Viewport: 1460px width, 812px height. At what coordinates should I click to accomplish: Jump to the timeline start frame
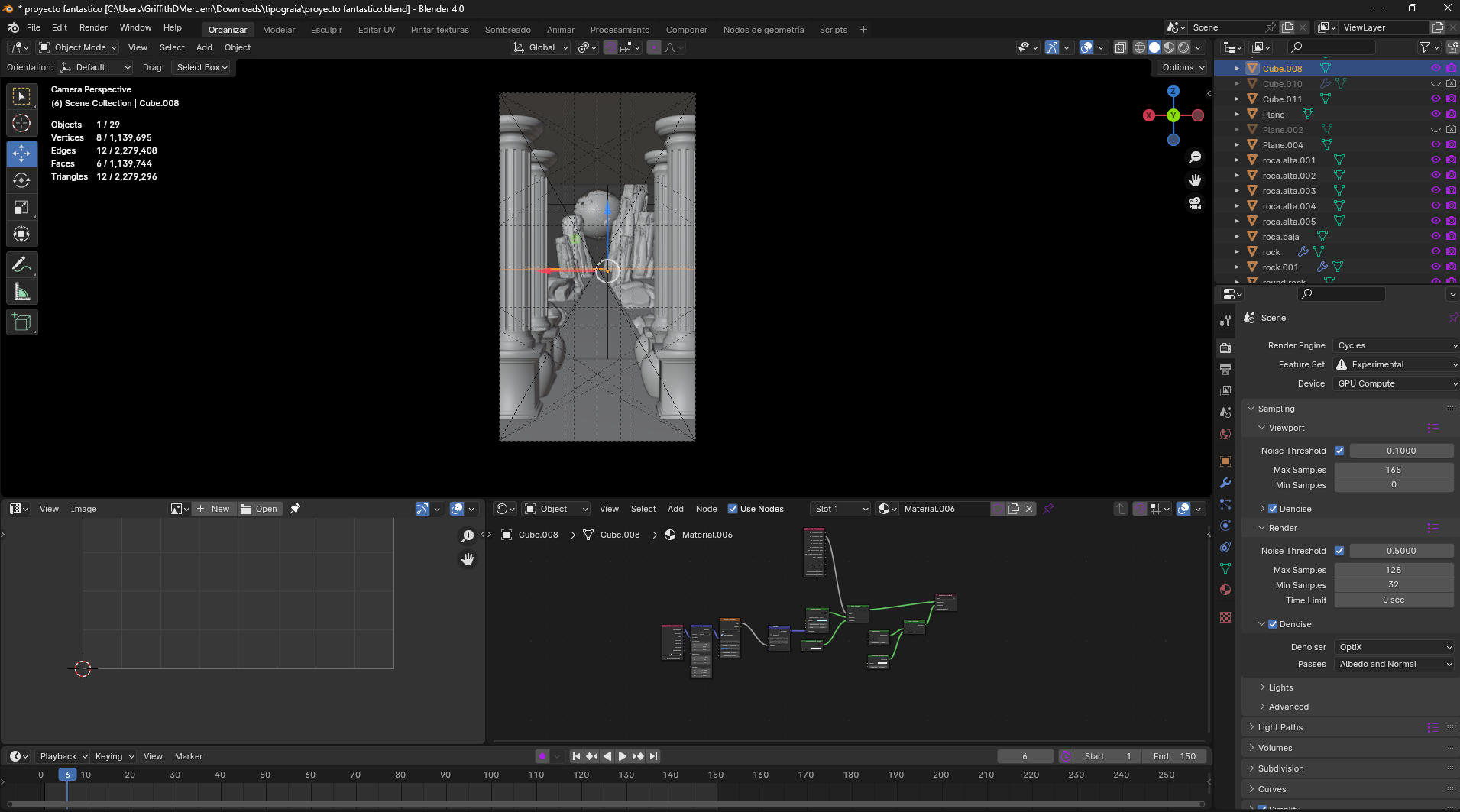tap(577, 756)
